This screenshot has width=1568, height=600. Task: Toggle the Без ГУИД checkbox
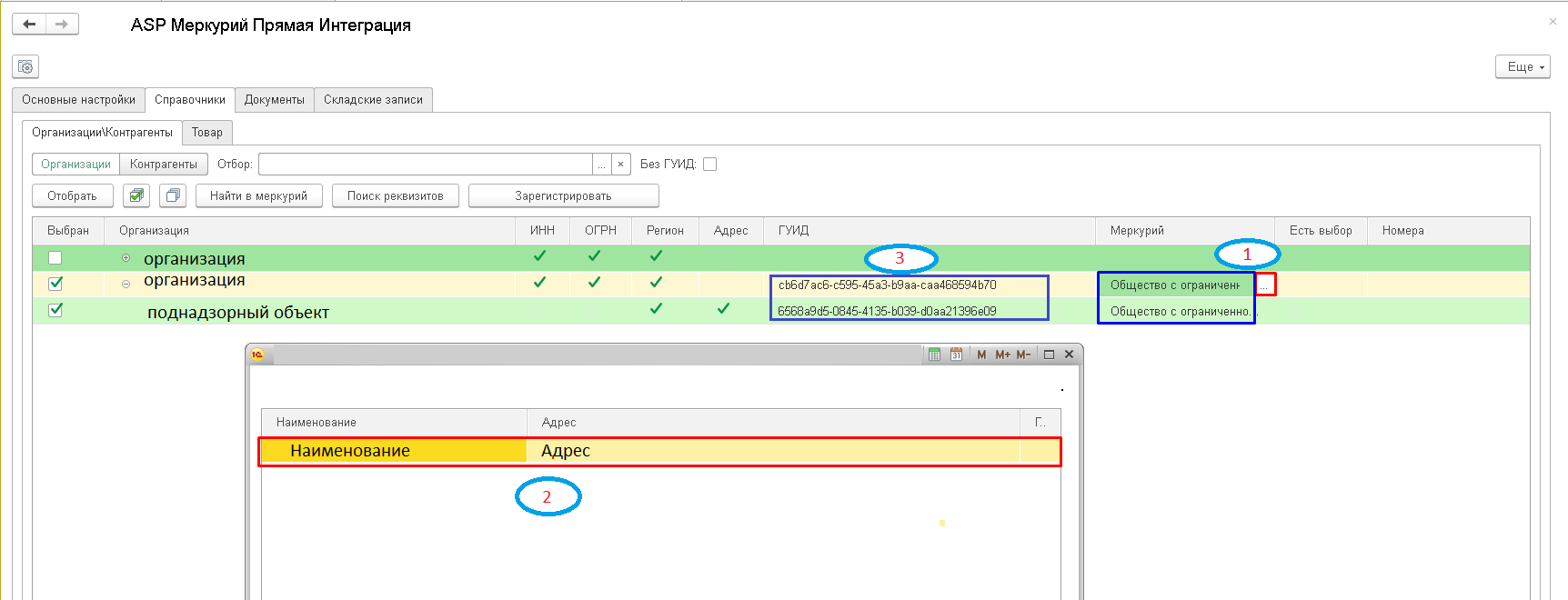[710, 165]
